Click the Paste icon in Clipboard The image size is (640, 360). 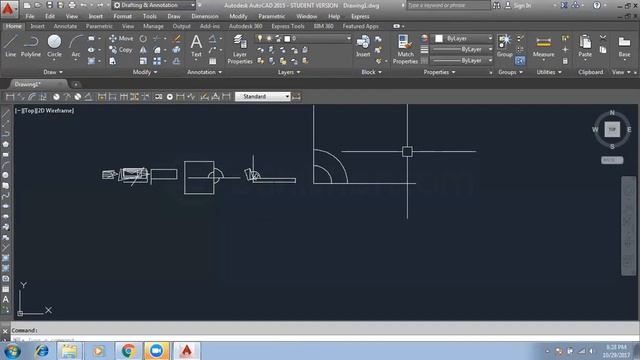[x=585, y=46]
